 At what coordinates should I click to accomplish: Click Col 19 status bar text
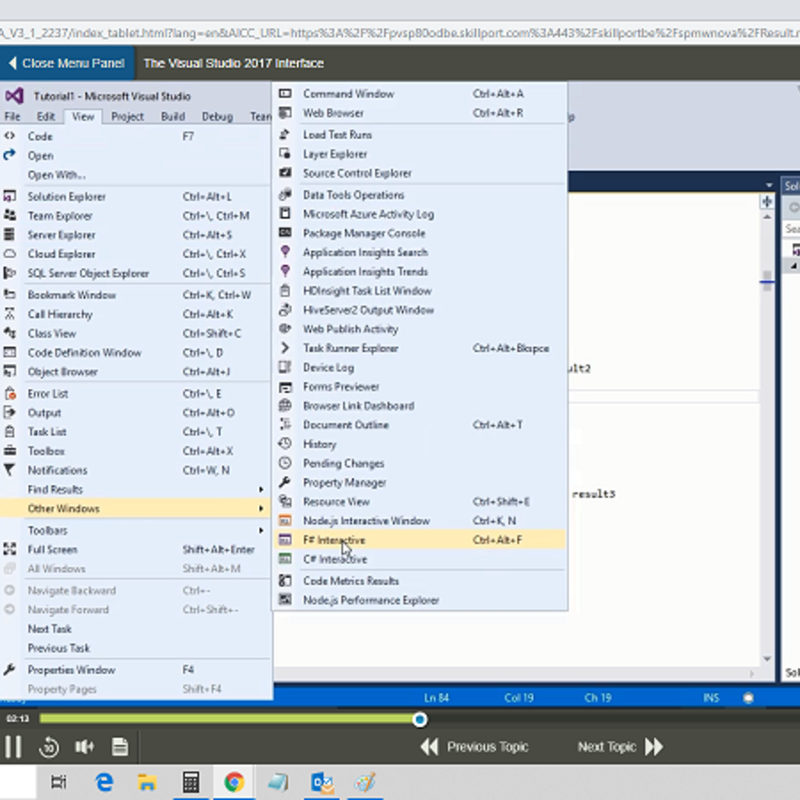519,697
